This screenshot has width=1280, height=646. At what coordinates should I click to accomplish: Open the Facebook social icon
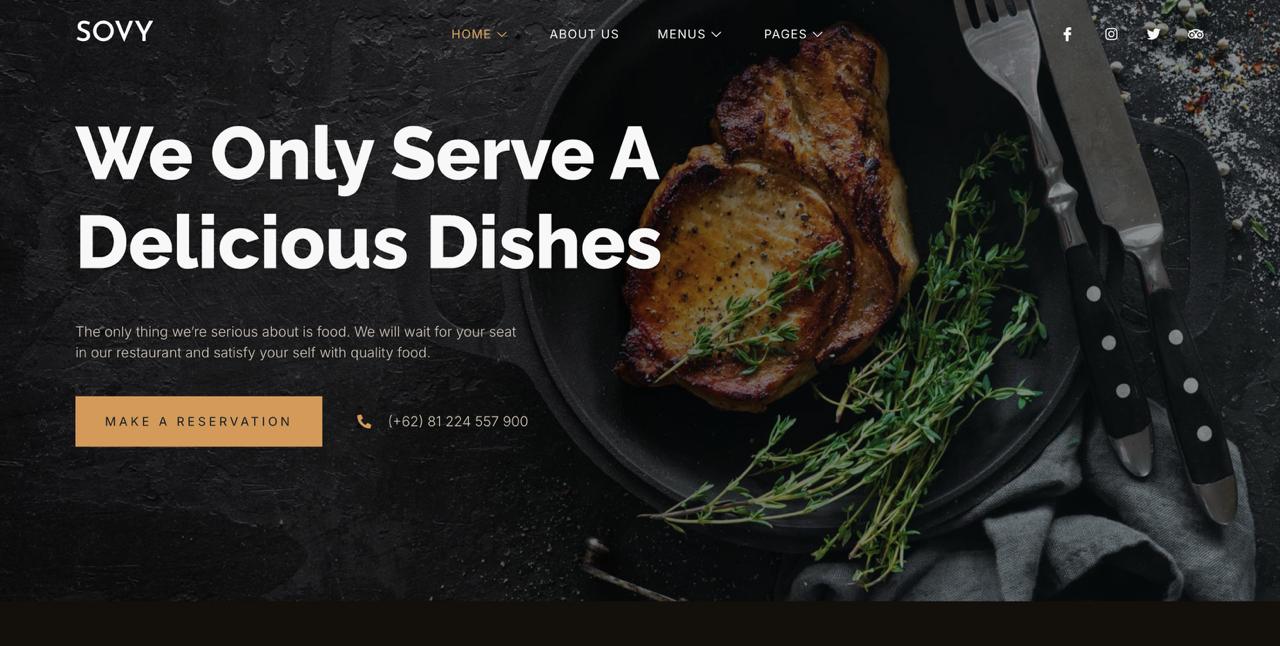(x=1067, y=34)
